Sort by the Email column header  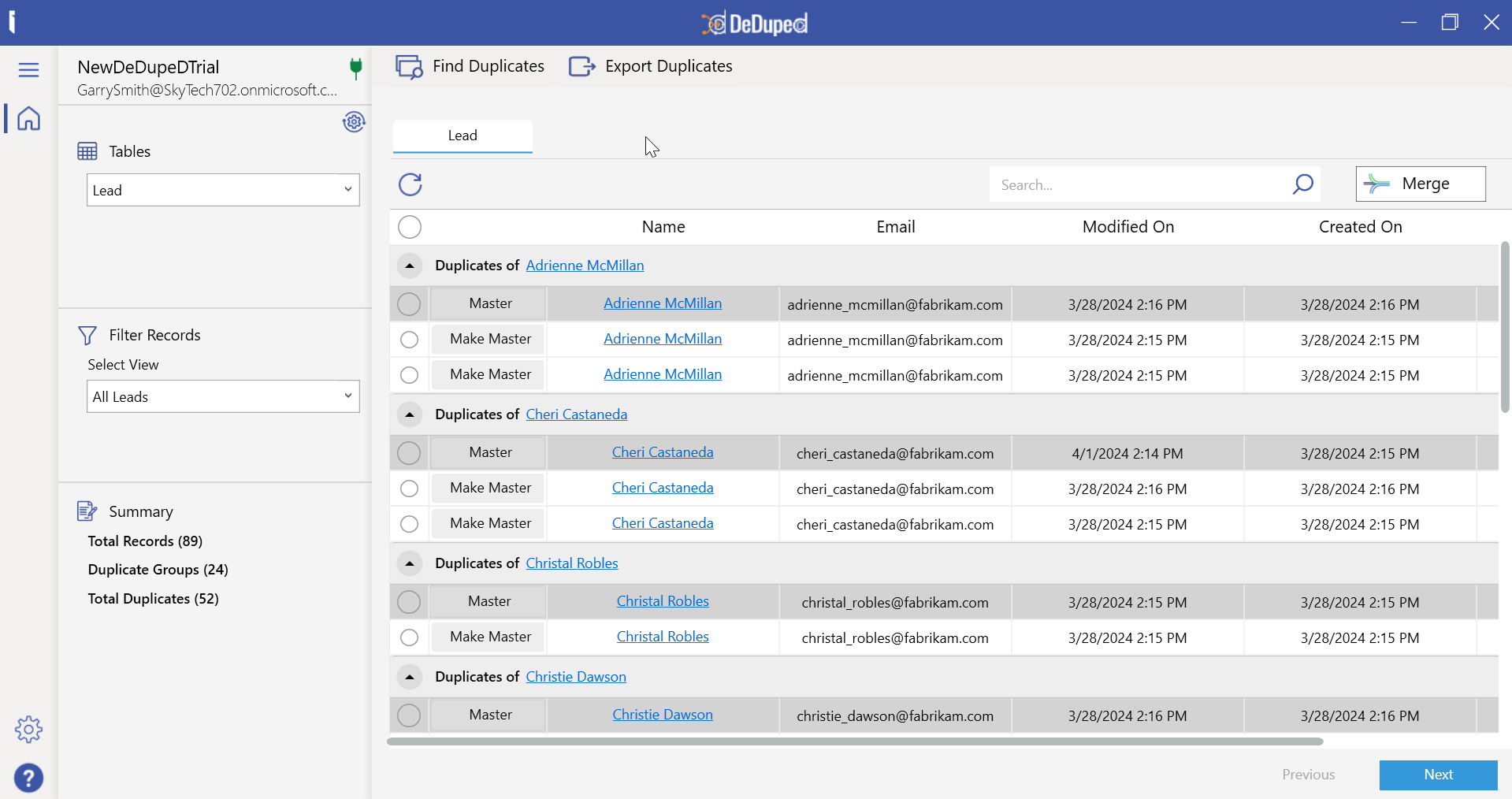pyautogui.click(x=896, y=227)
